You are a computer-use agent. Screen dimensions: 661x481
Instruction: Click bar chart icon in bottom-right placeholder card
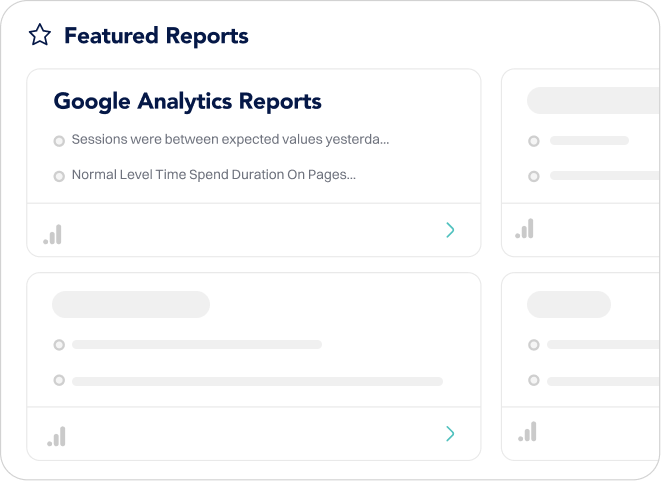(527, 431)
